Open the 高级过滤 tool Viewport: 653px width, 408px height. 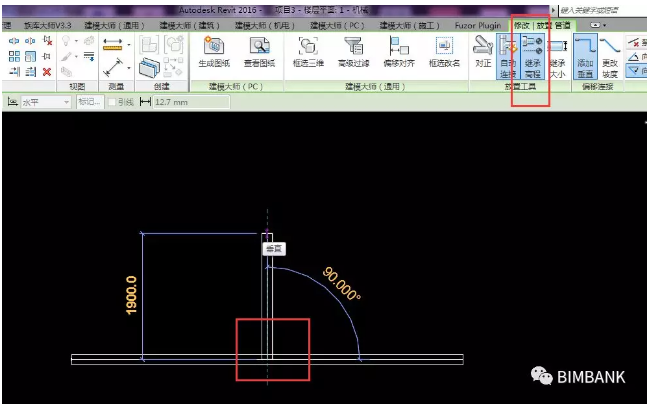click(x=354, y=52)
